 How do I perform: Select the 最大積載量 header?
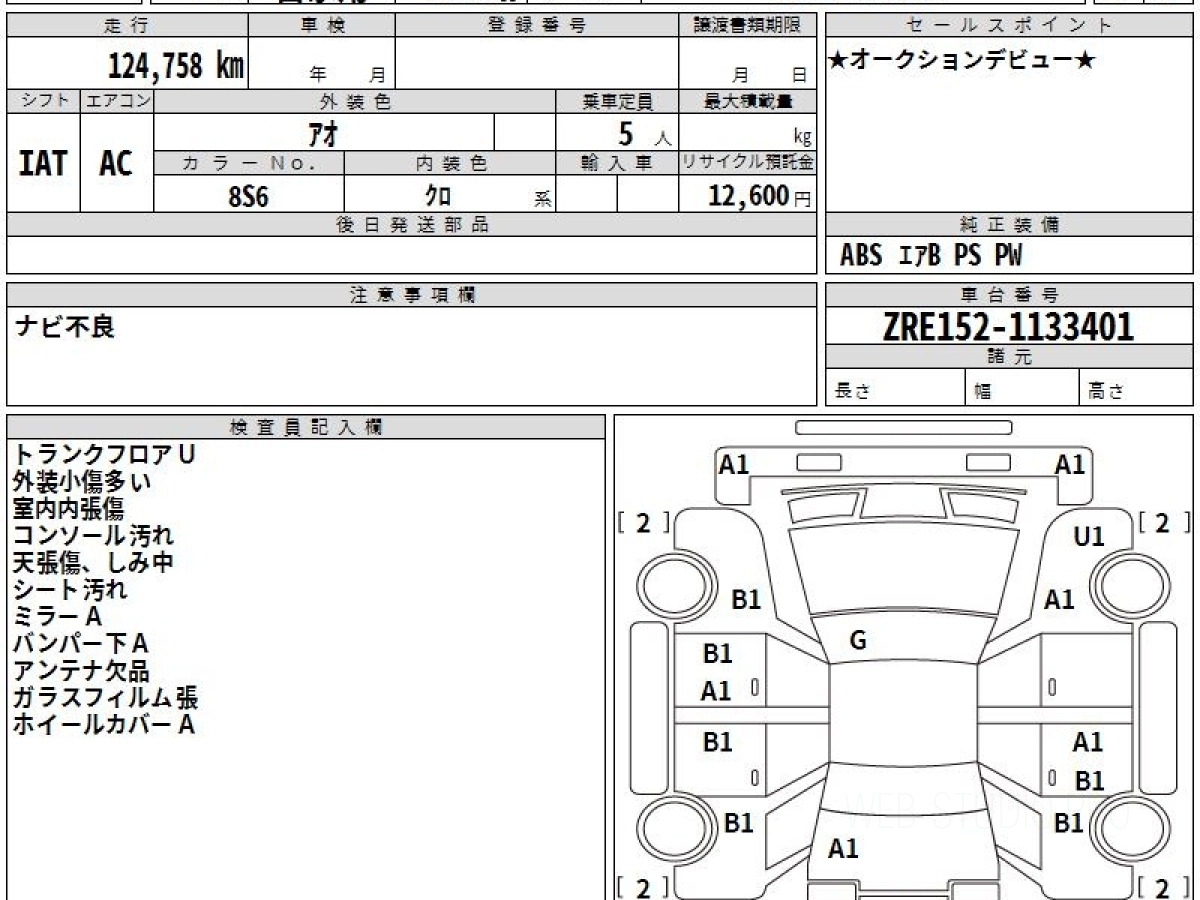[748, 101]
